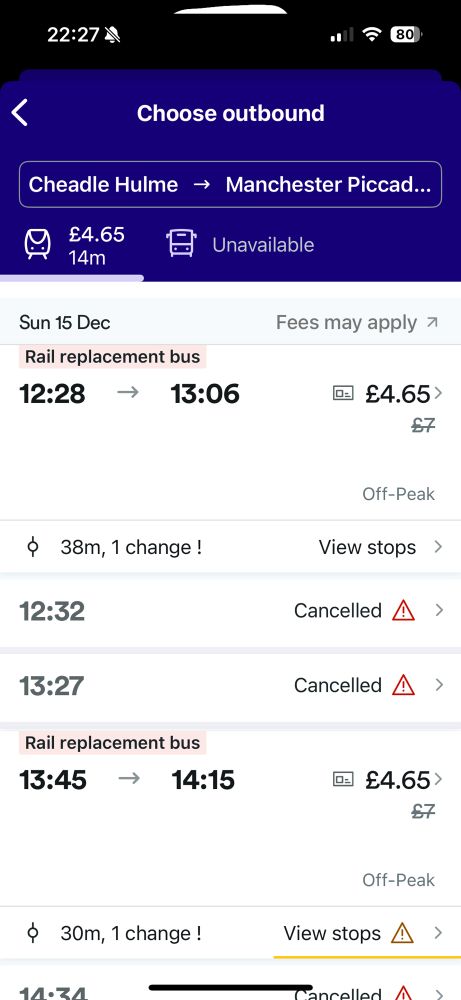Choose the 13:45 journey £4.65 fare
This screenshot has width=461, height=1000.
(398, 779)
